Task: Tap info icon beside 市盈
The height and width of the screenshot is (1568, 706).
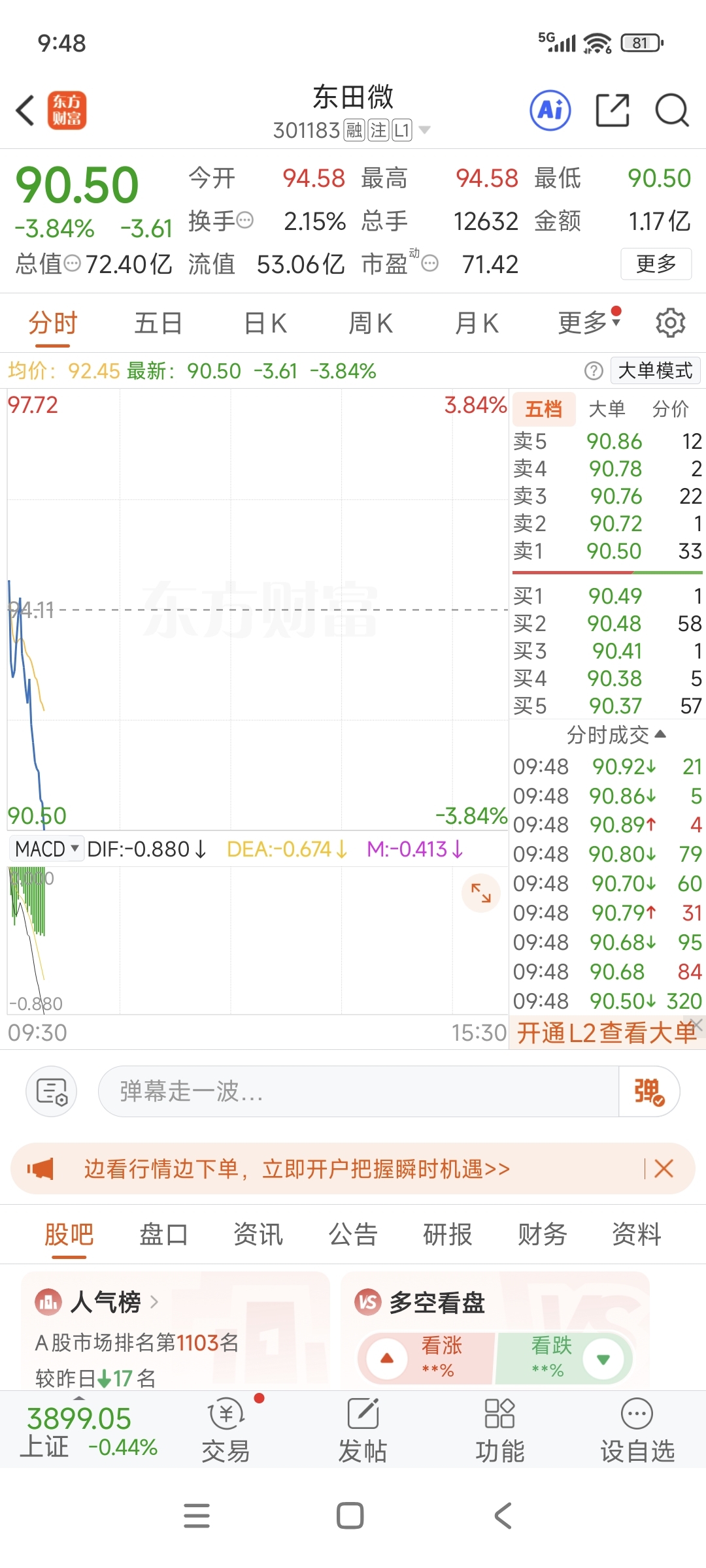Action: (x=429, y=263)
